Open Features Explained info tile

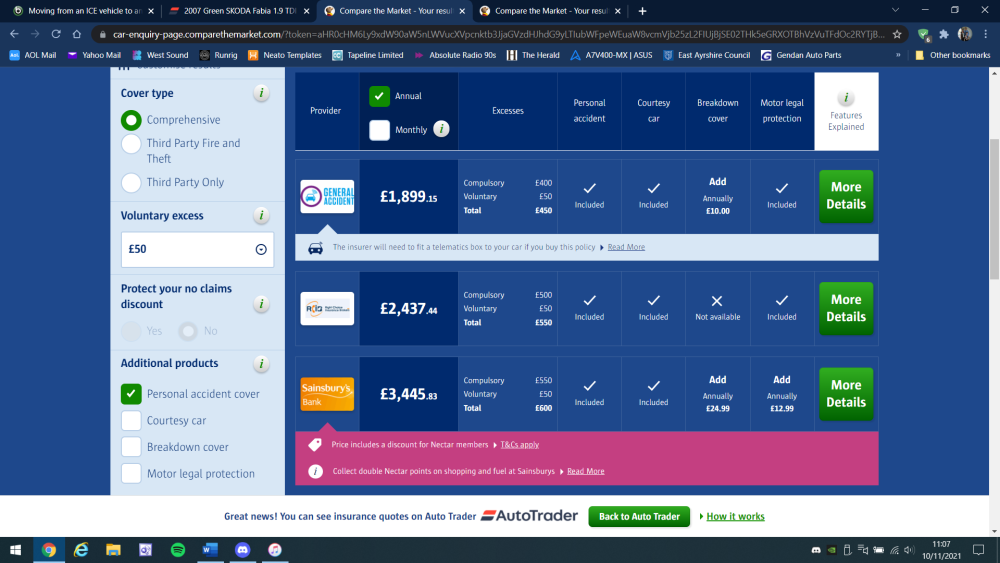(x=846, y=111)
